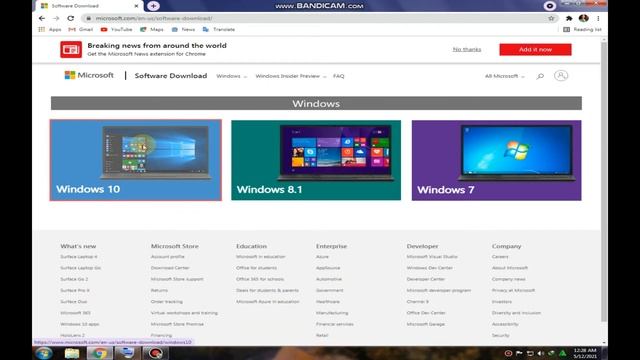
Task: Click the browser forward arrow
Action: (x=56, y=18)
